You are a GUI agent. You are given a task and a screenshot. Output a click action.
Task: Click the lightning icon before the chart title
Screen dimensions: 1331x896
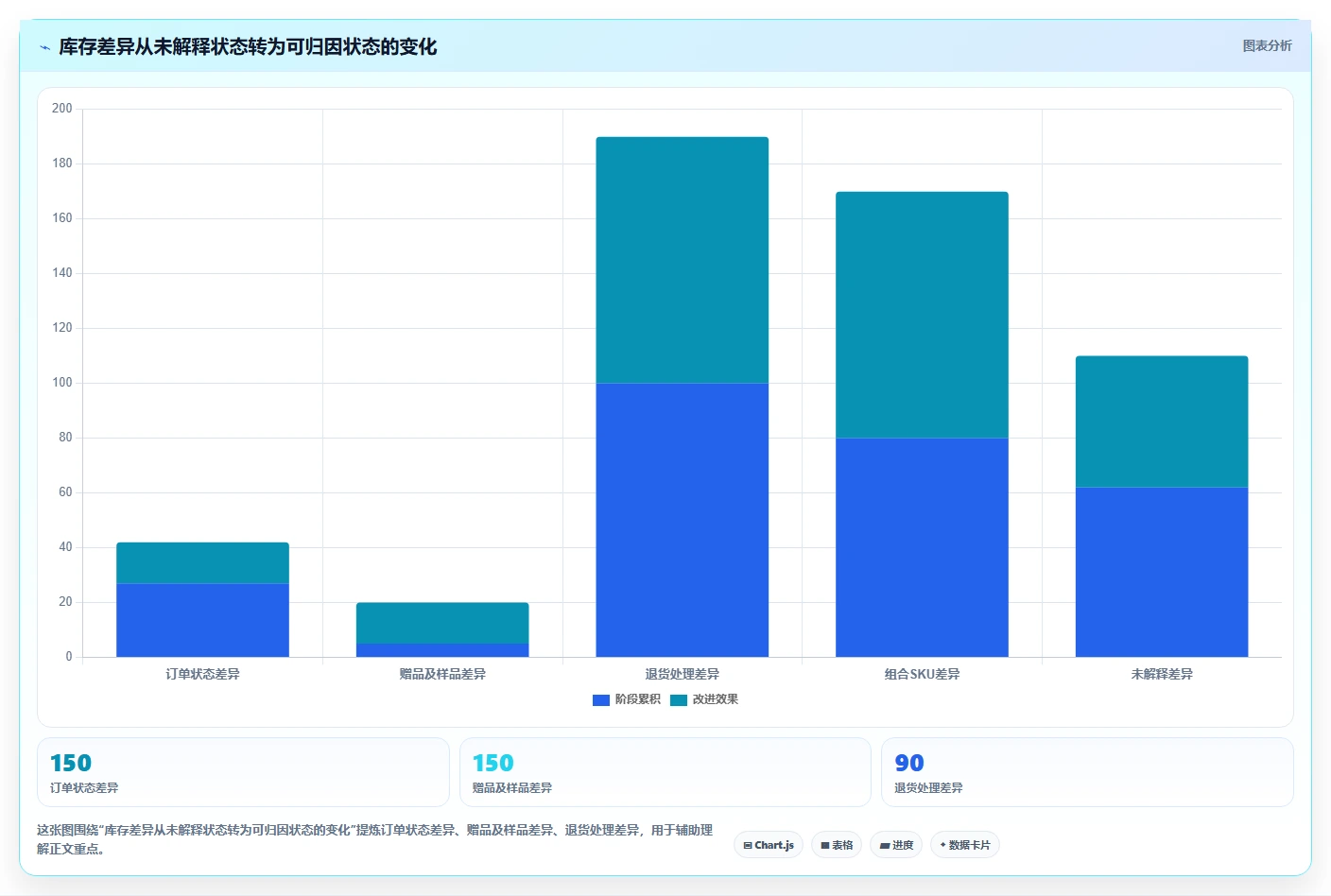pos(44,47)
